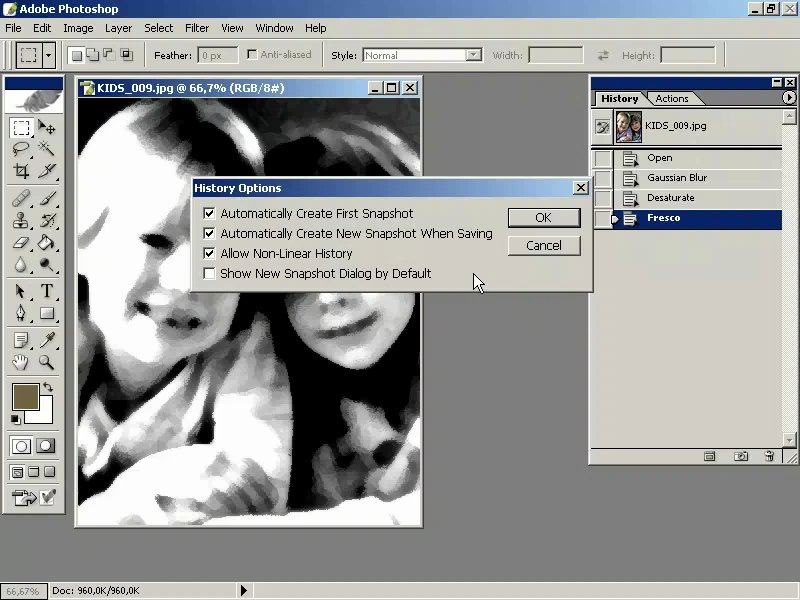This screenshot has height=600, width=800.
Task: Select the Notes tool
Action: 21,340
